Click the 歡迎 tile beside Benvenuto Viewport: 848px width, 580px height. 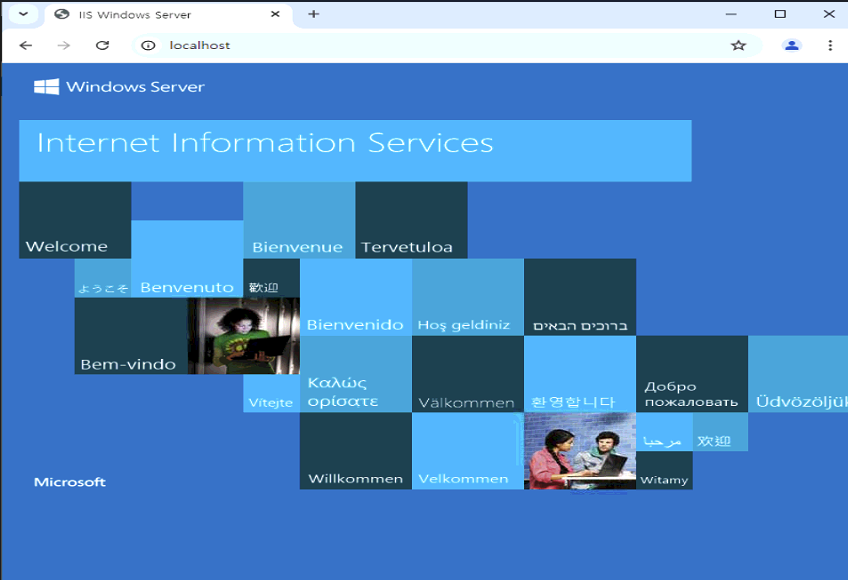click(271, 278)
